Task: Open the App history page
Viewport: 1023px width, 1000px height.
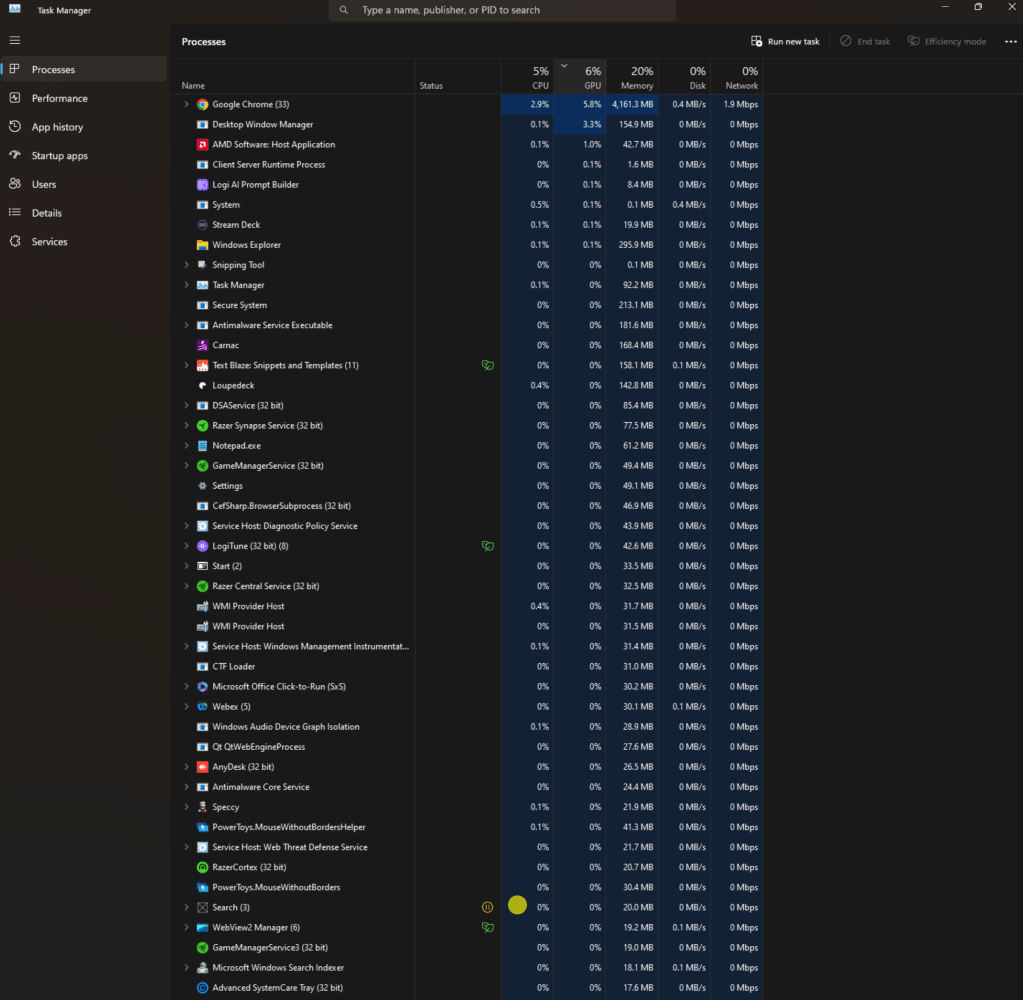Action: [84, 127]
